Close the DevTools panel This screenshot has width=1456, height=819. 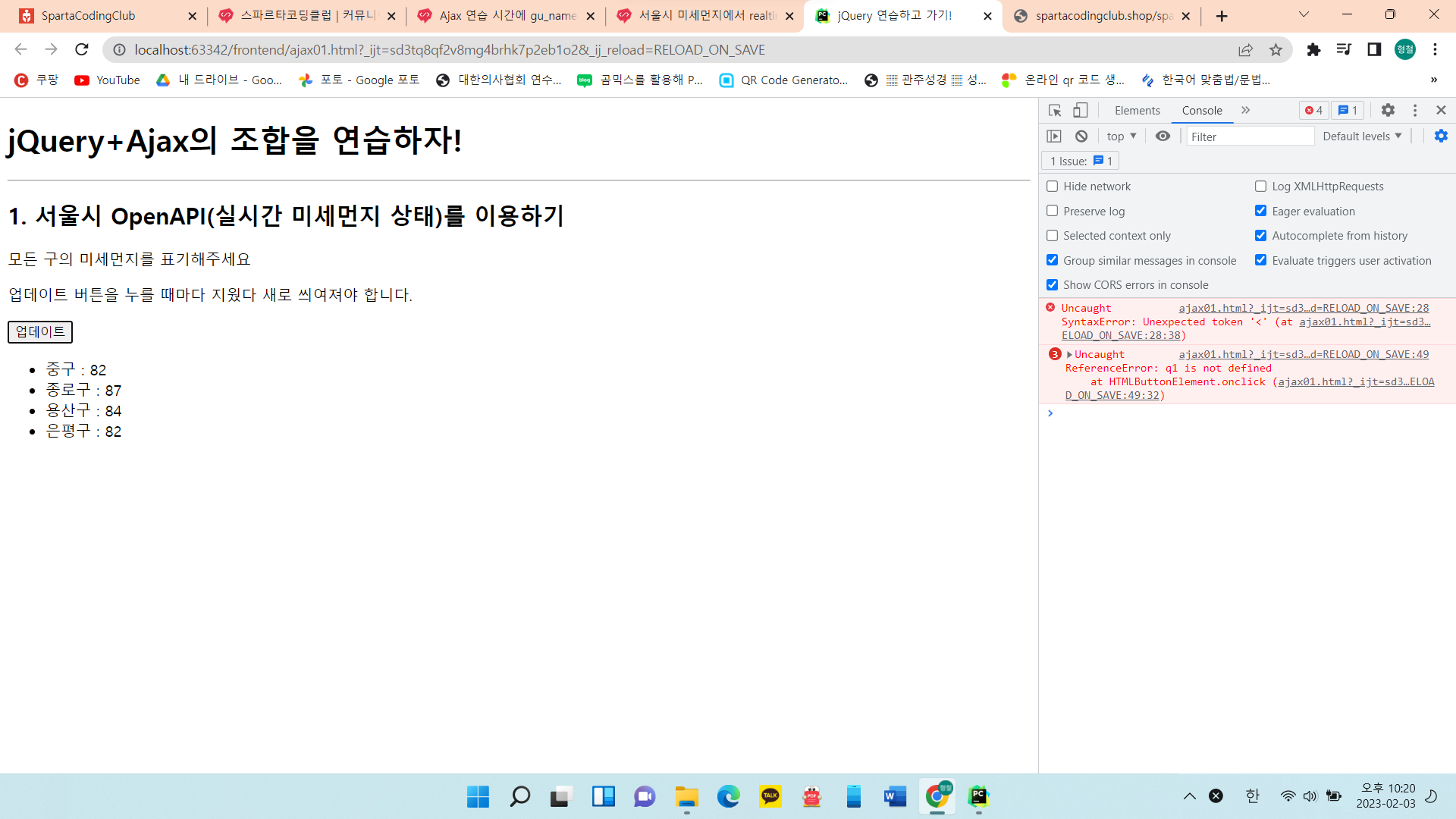pos(1442,111)
